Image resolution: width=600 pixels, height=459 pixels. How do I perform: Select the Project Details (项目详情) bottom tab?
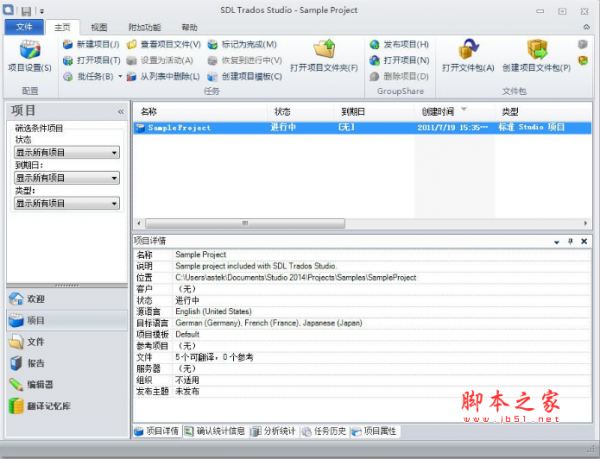[x=157, y=431]
